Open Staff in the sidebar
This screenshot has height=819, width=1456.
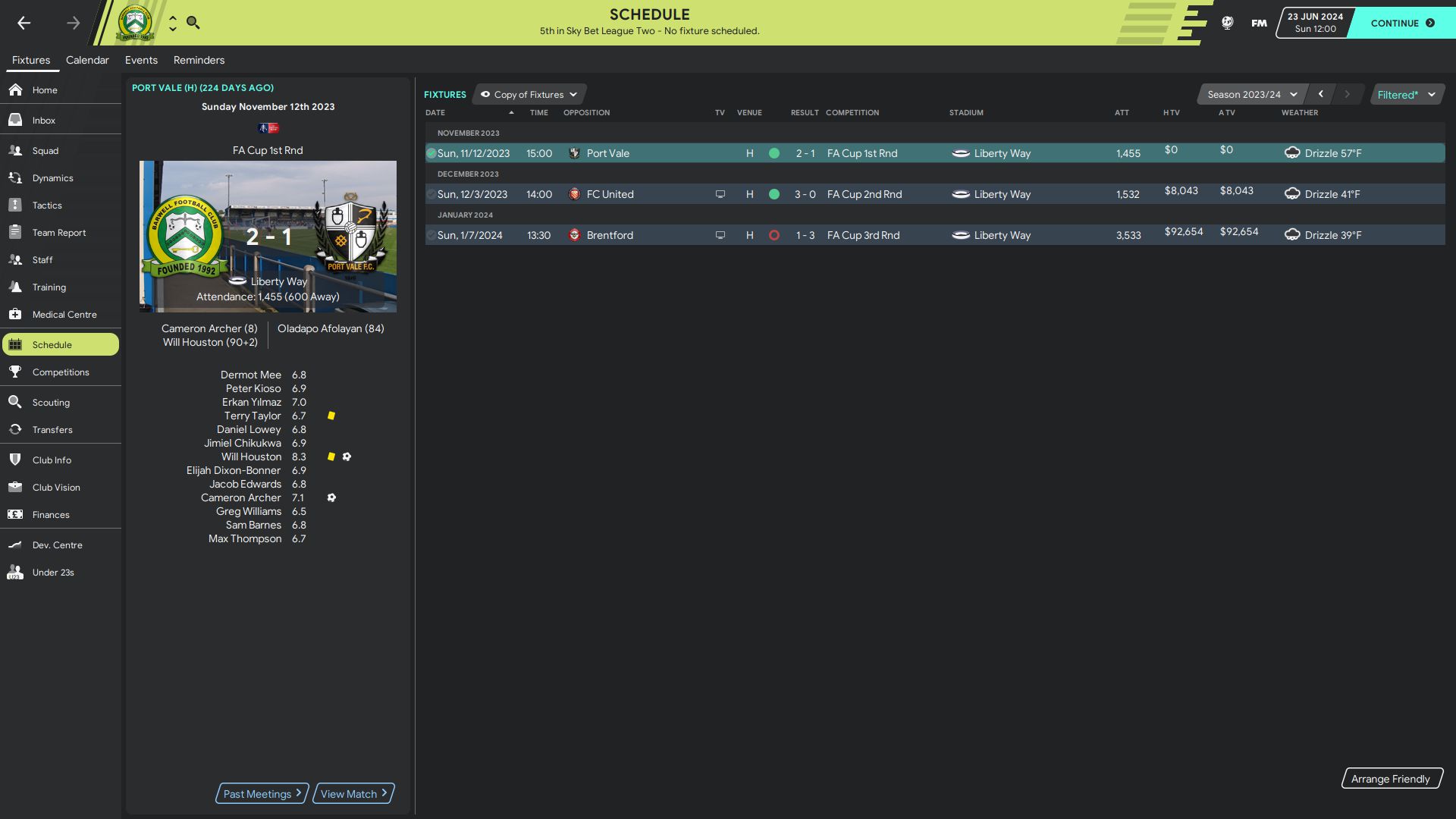(61, 259)
